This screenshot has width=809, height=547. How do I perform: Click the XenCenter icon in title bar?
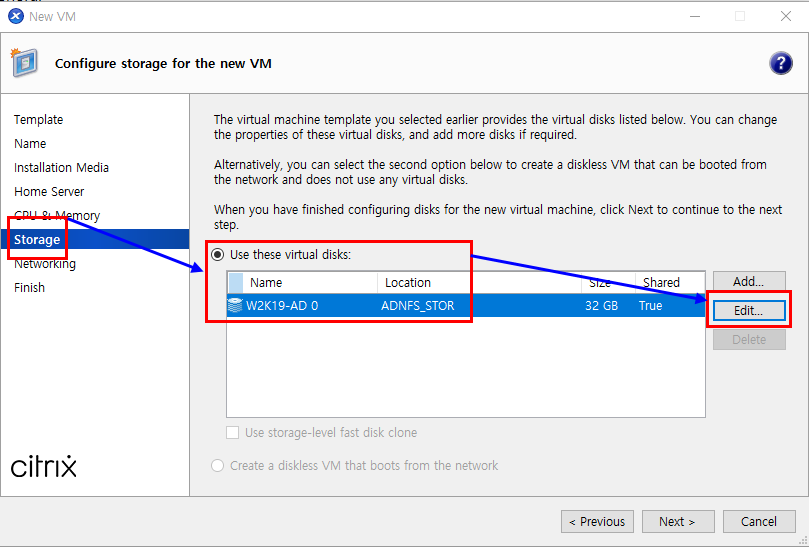(16, 17)
